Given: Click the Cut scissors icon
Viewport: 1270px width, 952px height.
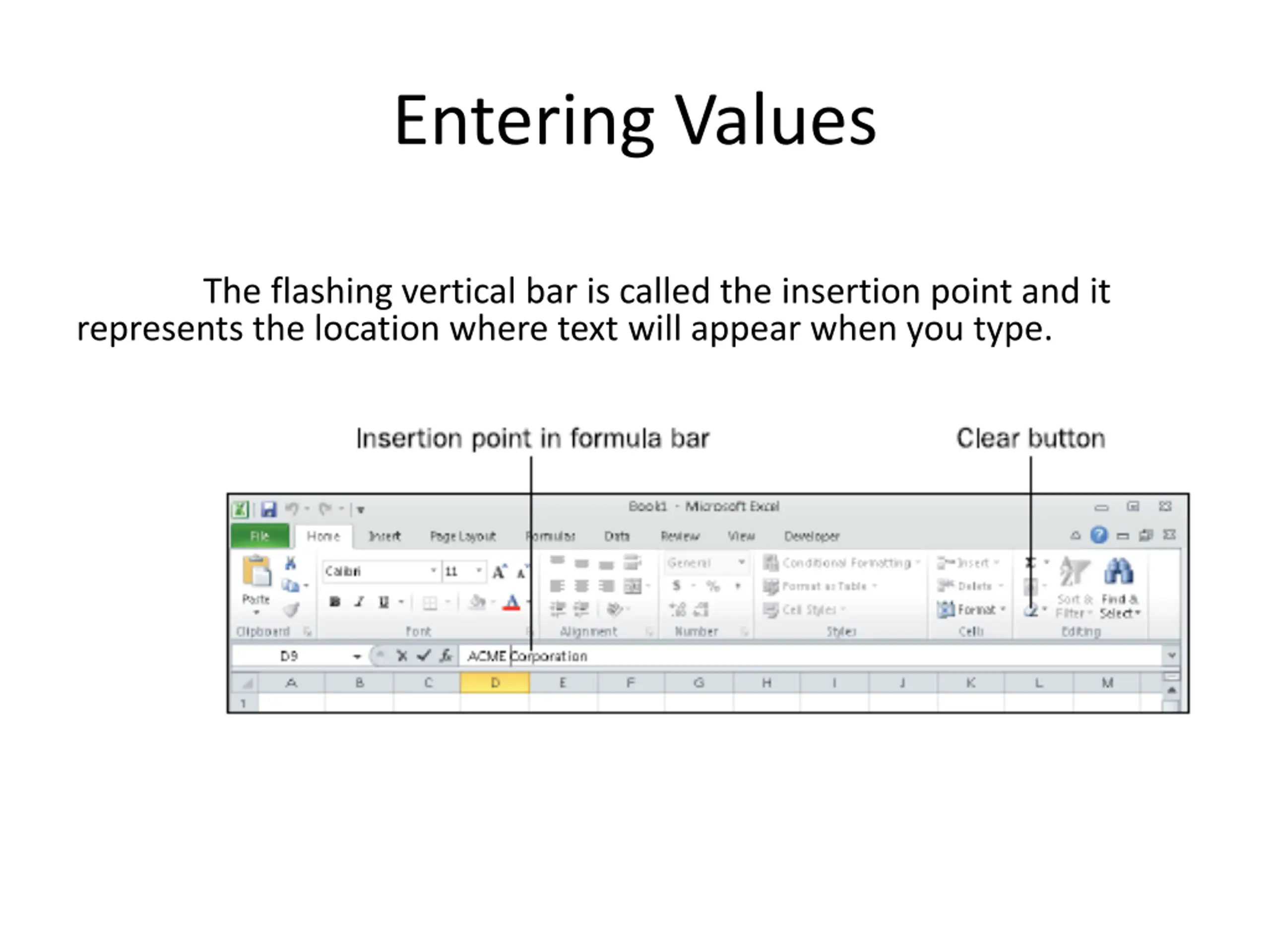Looking at the screenshot, I should pos(291,563).
